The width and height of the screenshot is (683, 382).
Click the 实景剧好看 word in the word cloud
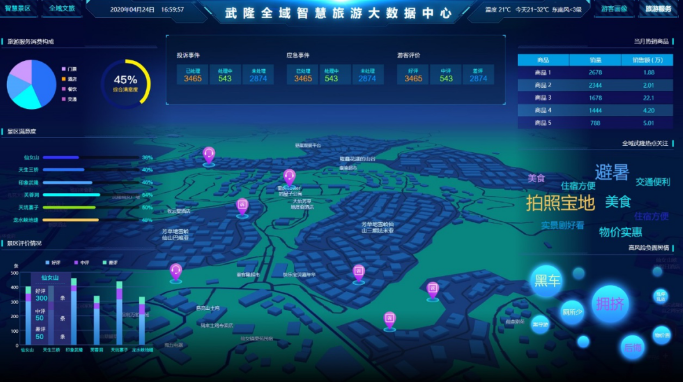[562, 225]
